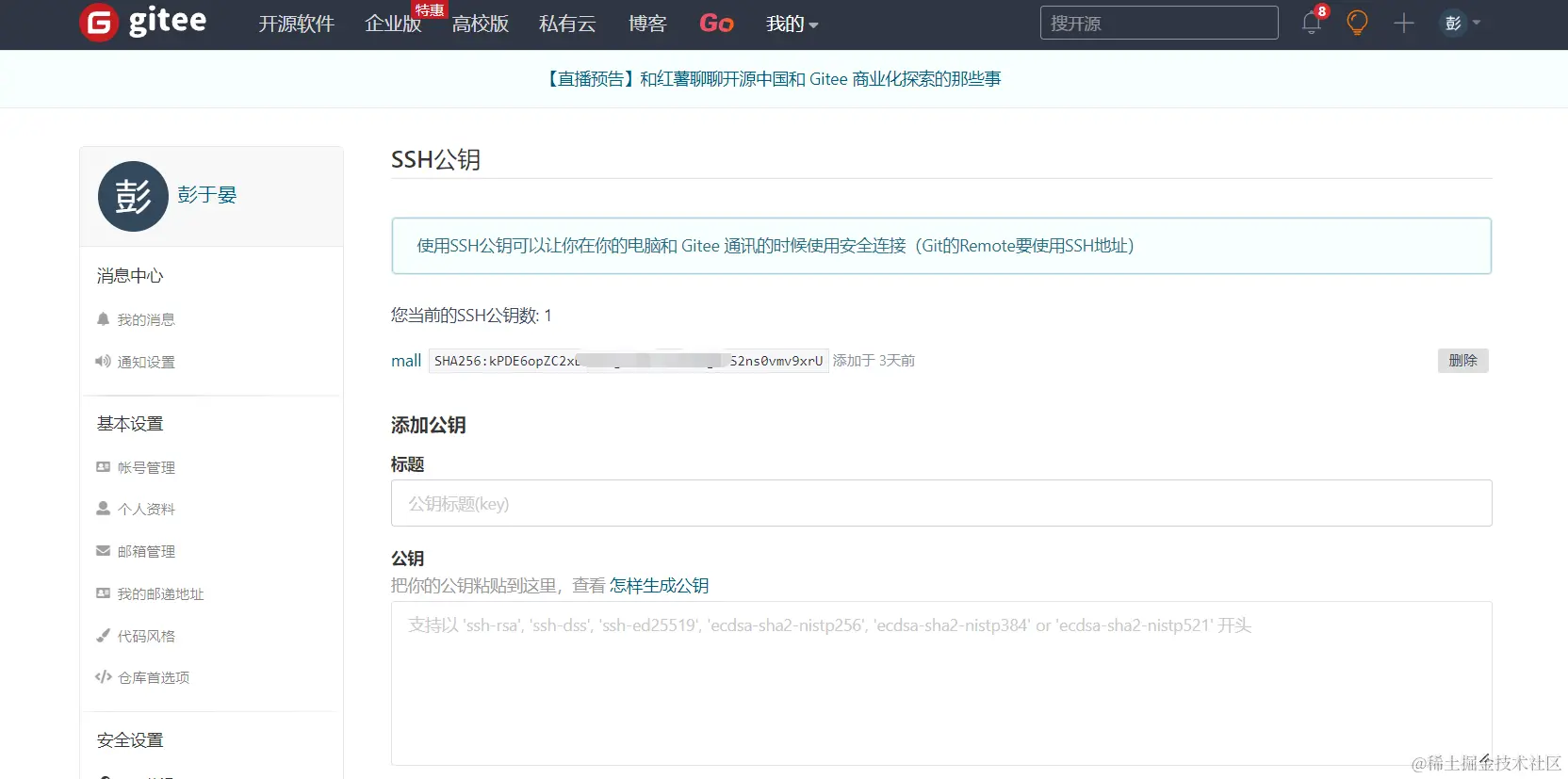
Task: Go to 仓库首选项 in the sidebar
Action: tap(154, 677)
